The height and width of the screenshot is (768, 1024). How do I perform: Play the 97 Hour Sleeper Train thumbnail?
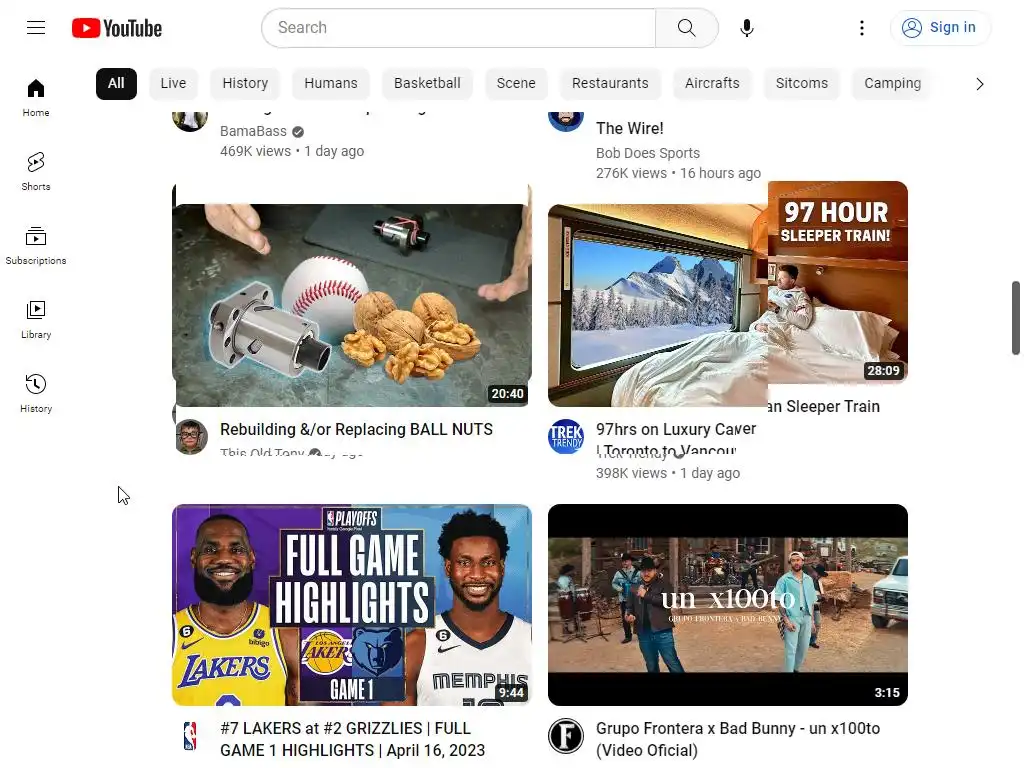pyautogui.click(x=728, y=294)
